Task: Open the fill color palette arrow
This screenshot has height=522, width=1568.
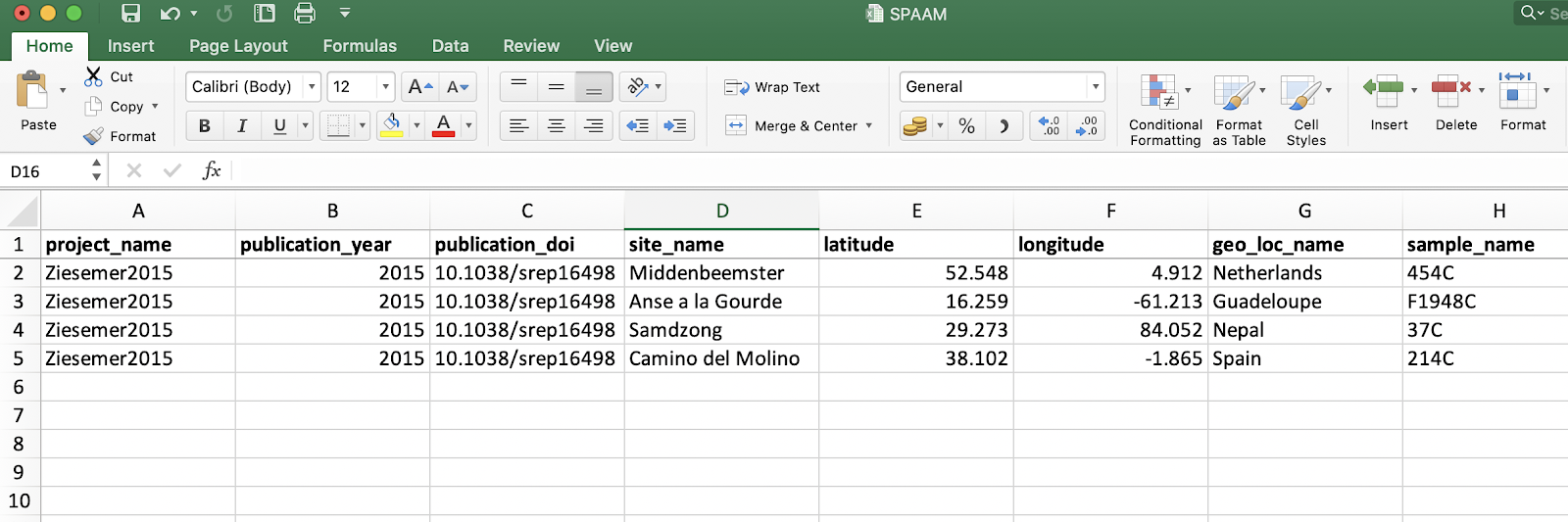Action: pos(416,125)
